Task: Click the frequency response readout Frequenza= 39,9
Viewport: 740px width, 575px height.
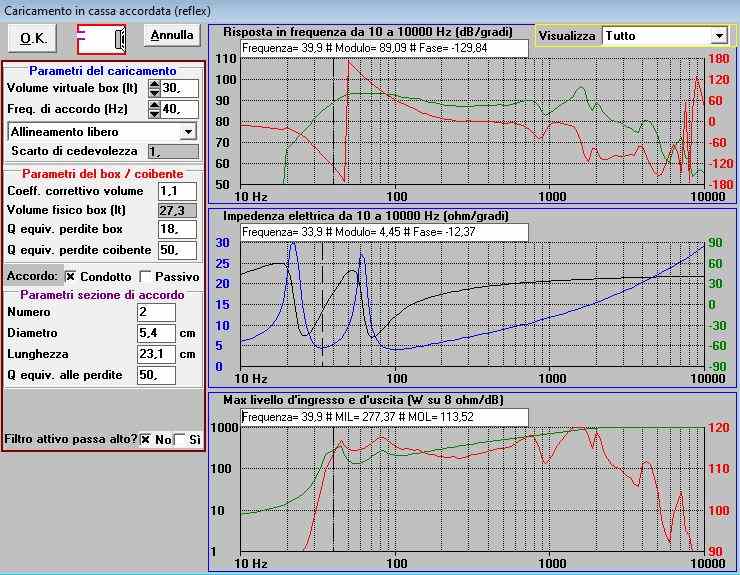Action: (x=384, y=48)
